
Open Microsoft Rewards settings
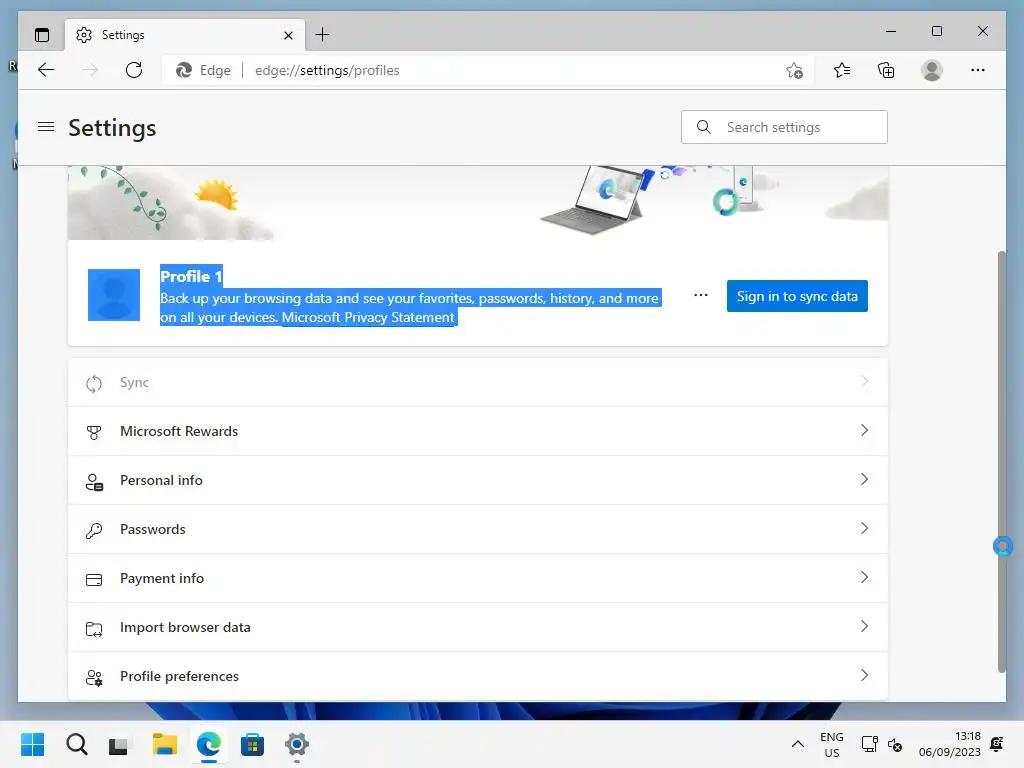(477, 431)
